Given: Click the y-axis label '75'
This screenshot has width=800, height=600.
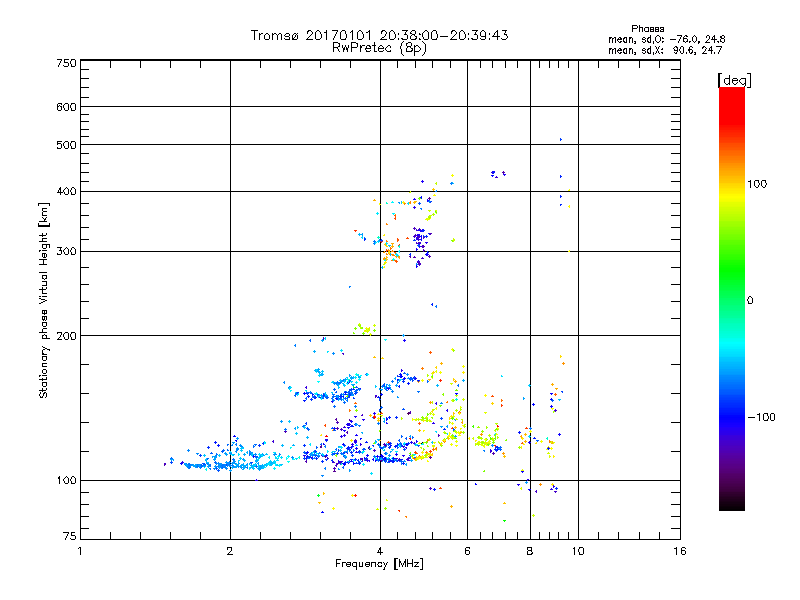Looking at the screenshot, I should coord(70,536).
